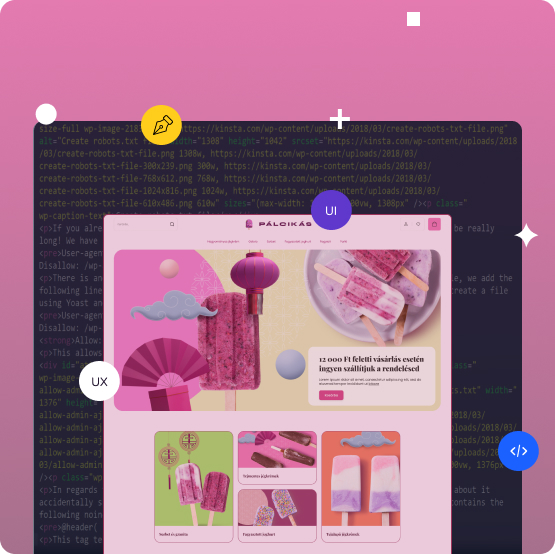Click the yellow pen tool badge
Image resolution: width=555 pixels, height=554 pixels.
(x=161, y=125)
